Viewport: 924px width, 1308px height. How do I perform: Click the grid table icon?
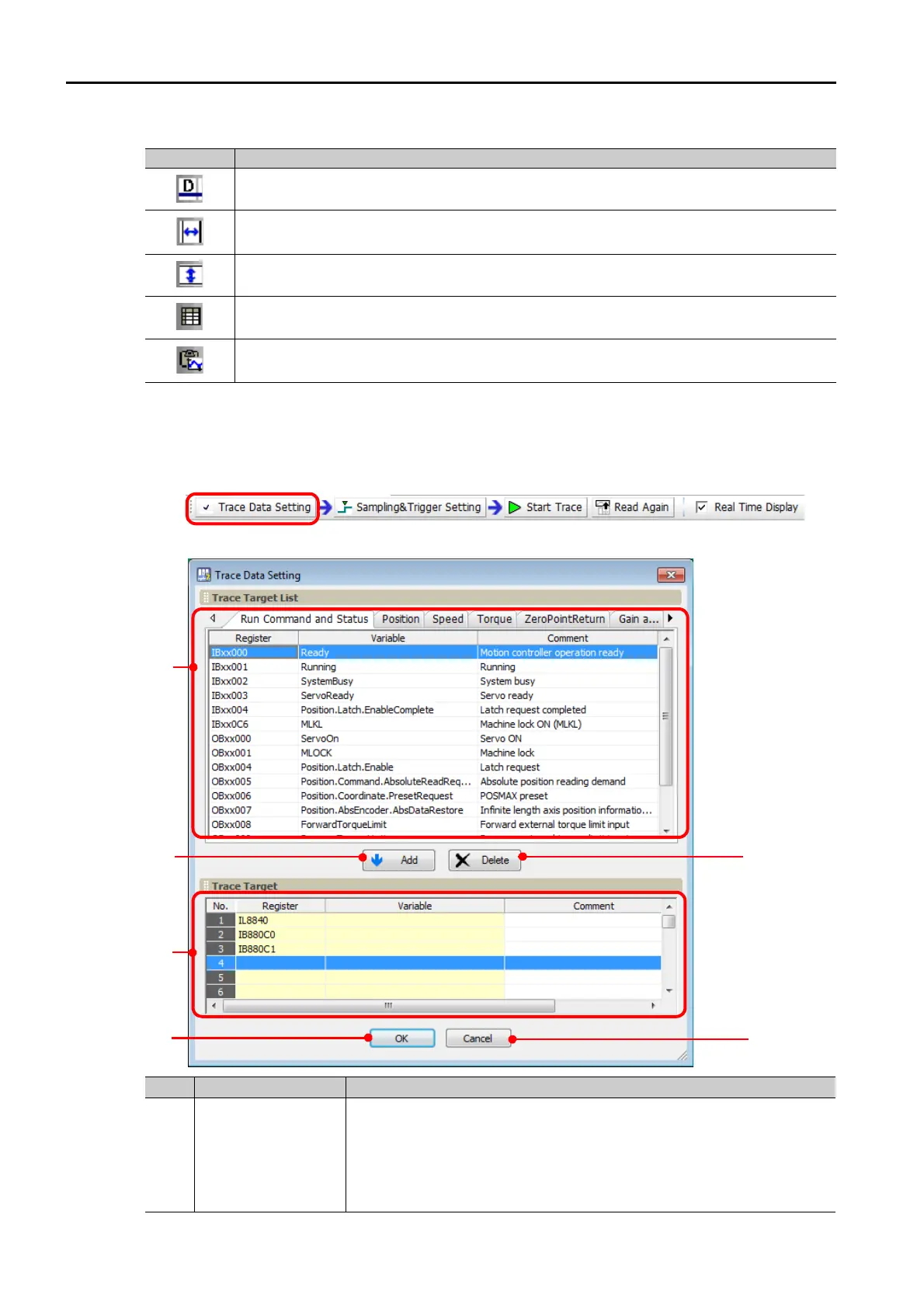click(x=189, y=317)
